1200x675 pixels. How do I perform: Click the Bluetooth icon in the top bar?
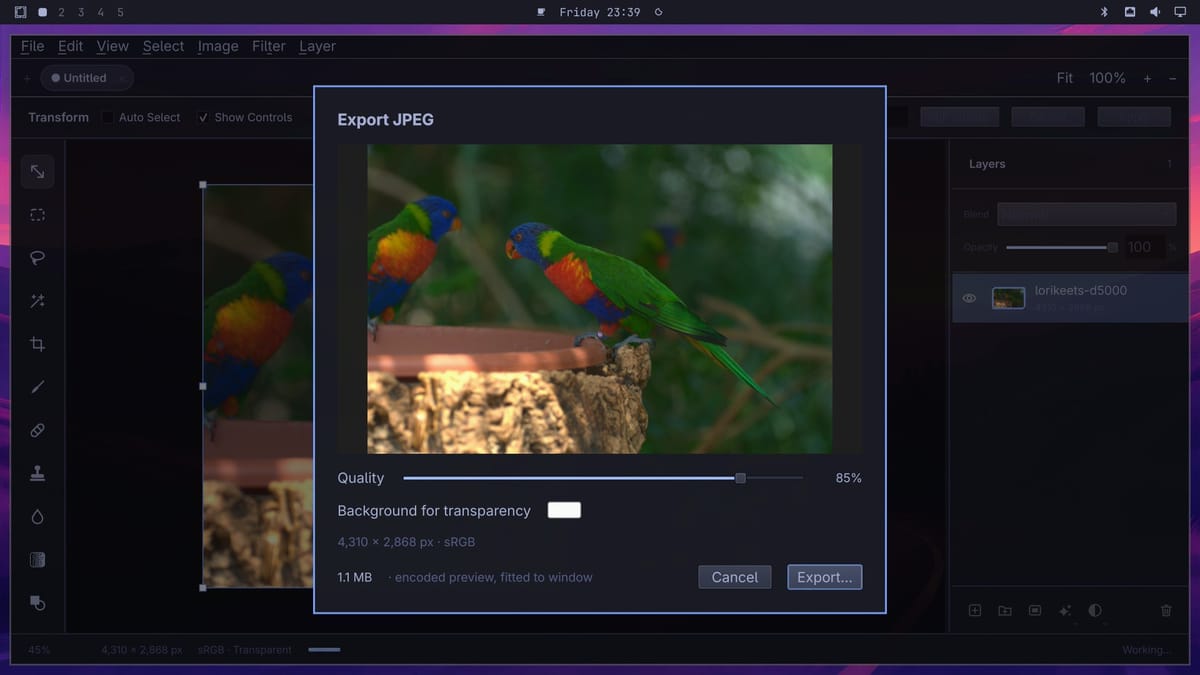point(1105,12)
